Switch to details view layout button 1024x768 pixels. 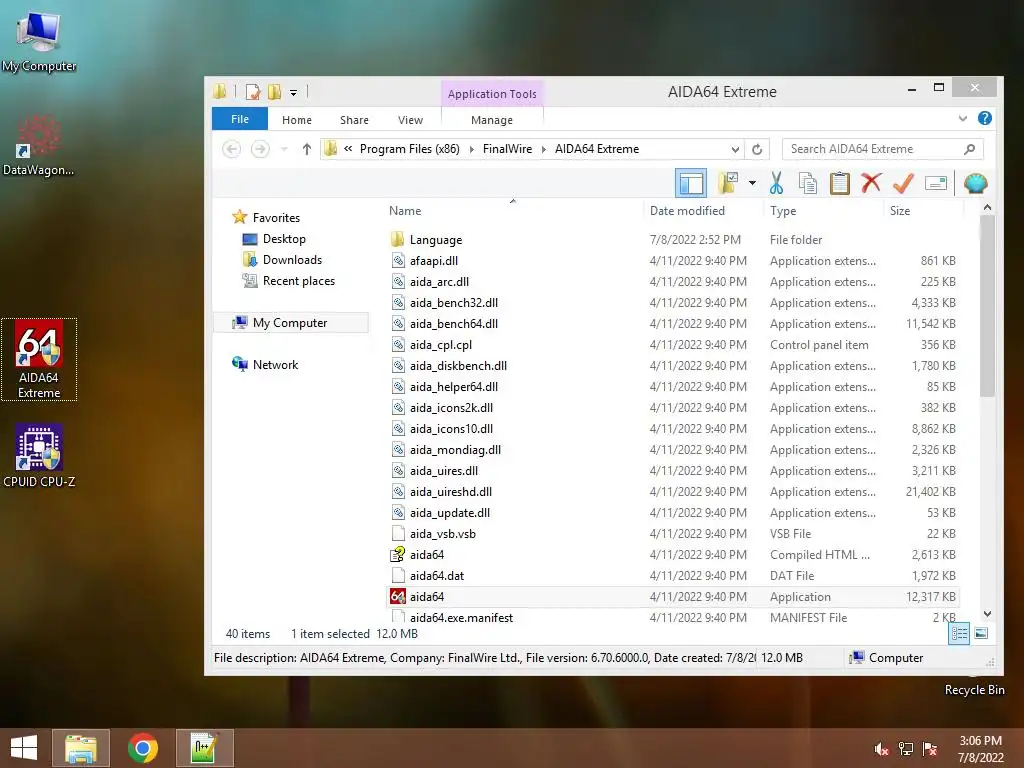959,633
